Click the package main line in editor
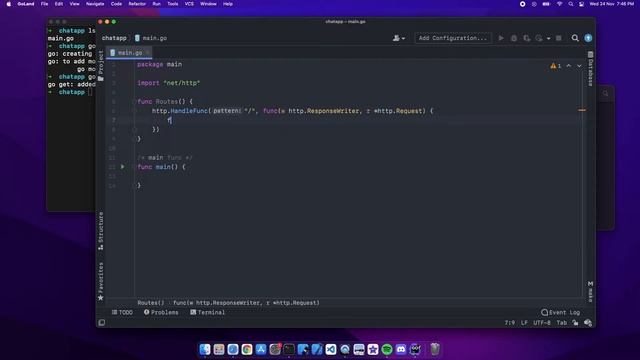This screenshot has width=640, height=360. [160, 64]
